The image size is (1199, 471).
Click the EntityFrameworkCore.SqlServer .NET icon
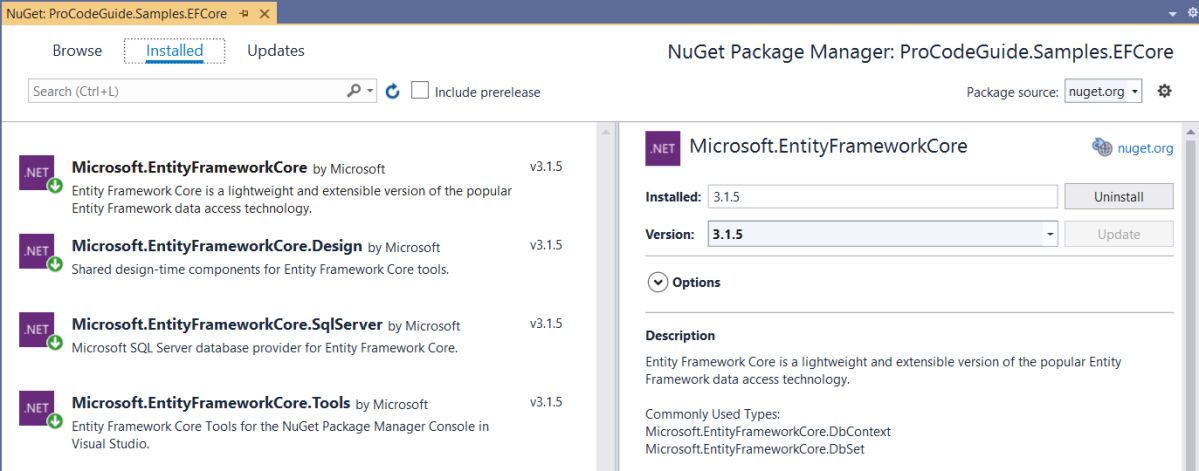coord(37,330)
